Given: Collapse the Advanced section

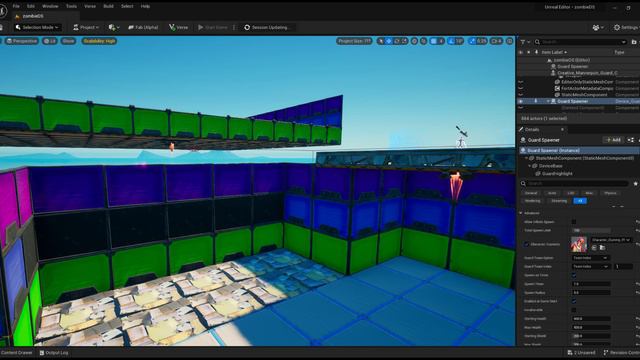Looking at the screenshot, I should pos(521,213).
